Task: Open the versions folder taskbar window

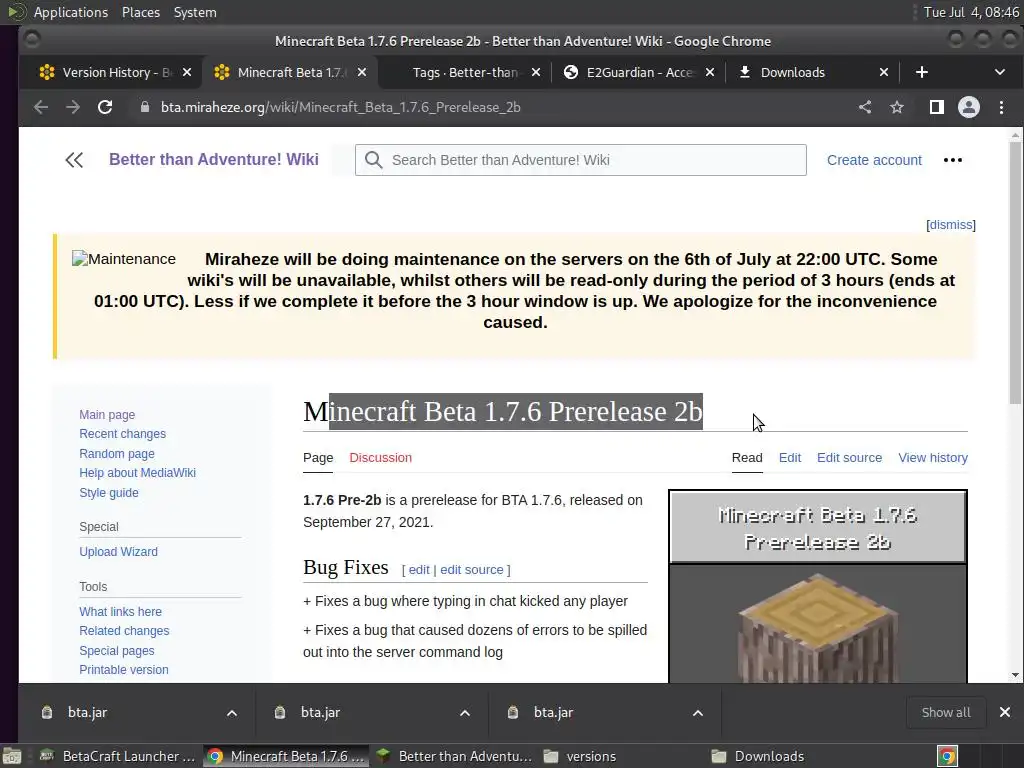Action: coord(580,756)
